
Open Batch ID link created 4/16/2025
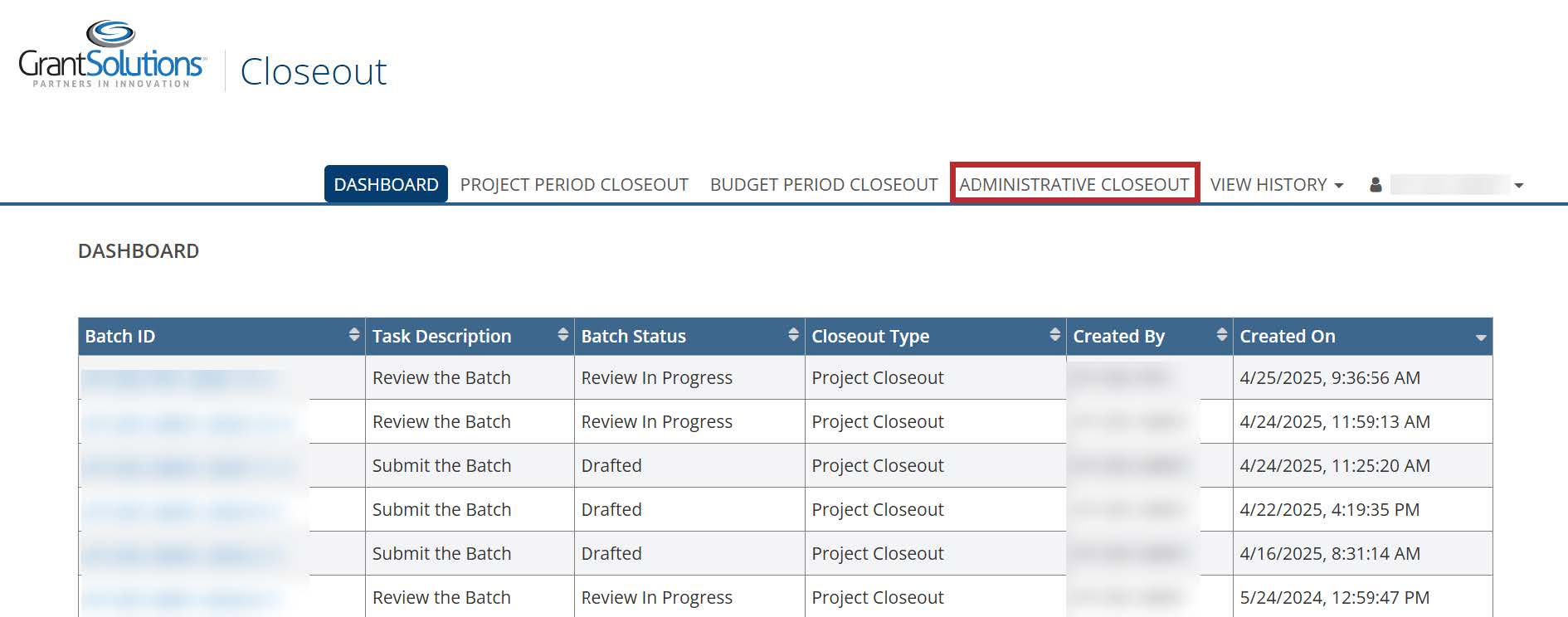coord(183,554)
